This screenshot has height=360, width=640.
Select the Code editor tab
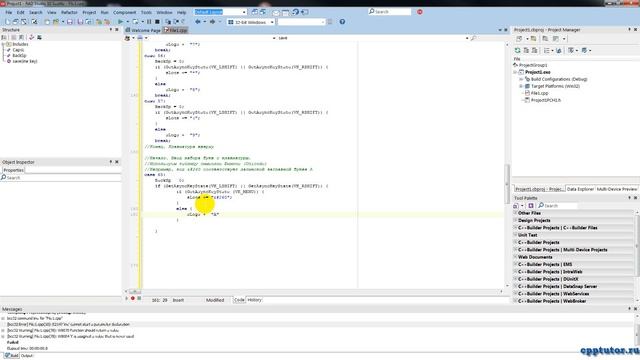(x=239, y=300)
